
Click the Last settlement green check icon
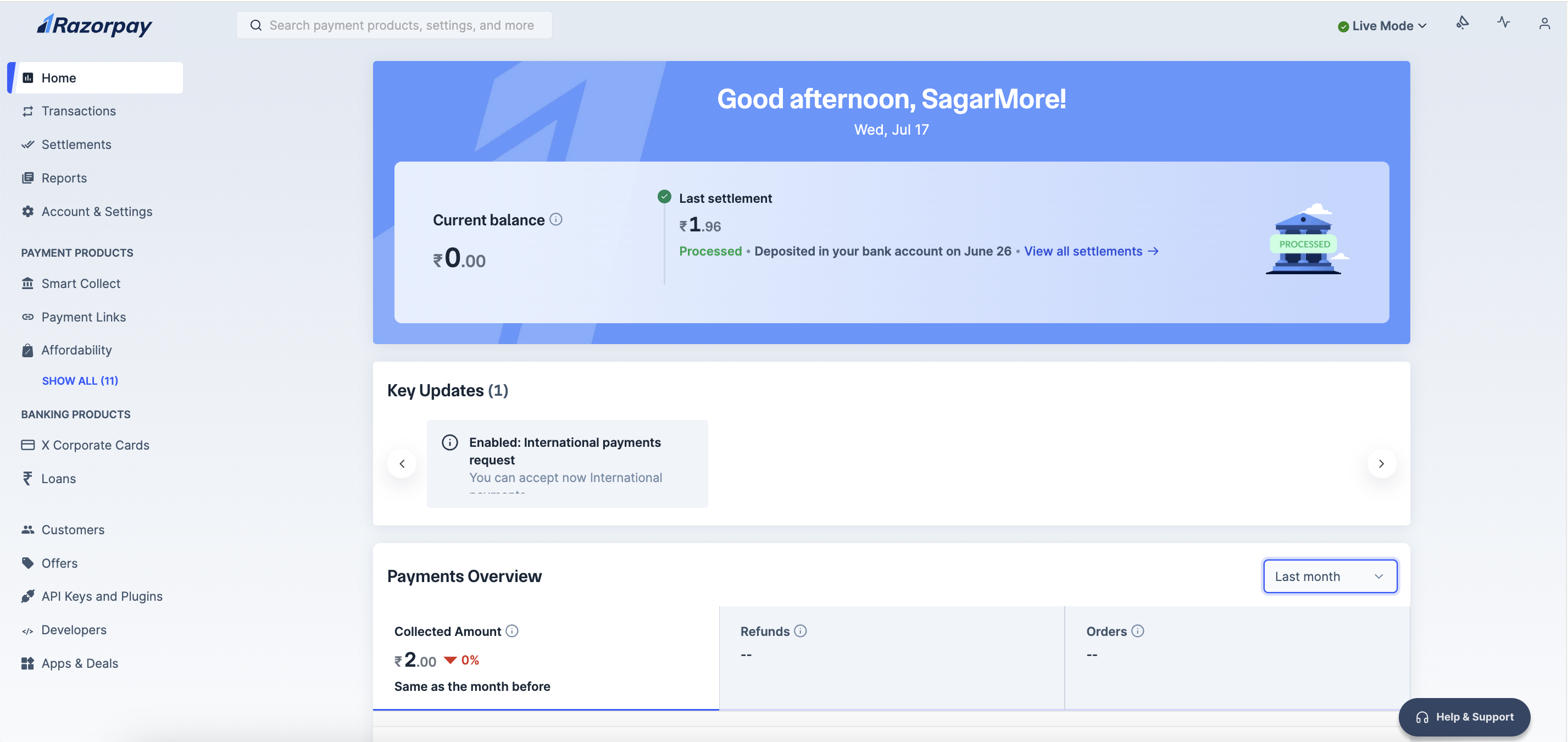click(664, 197)
